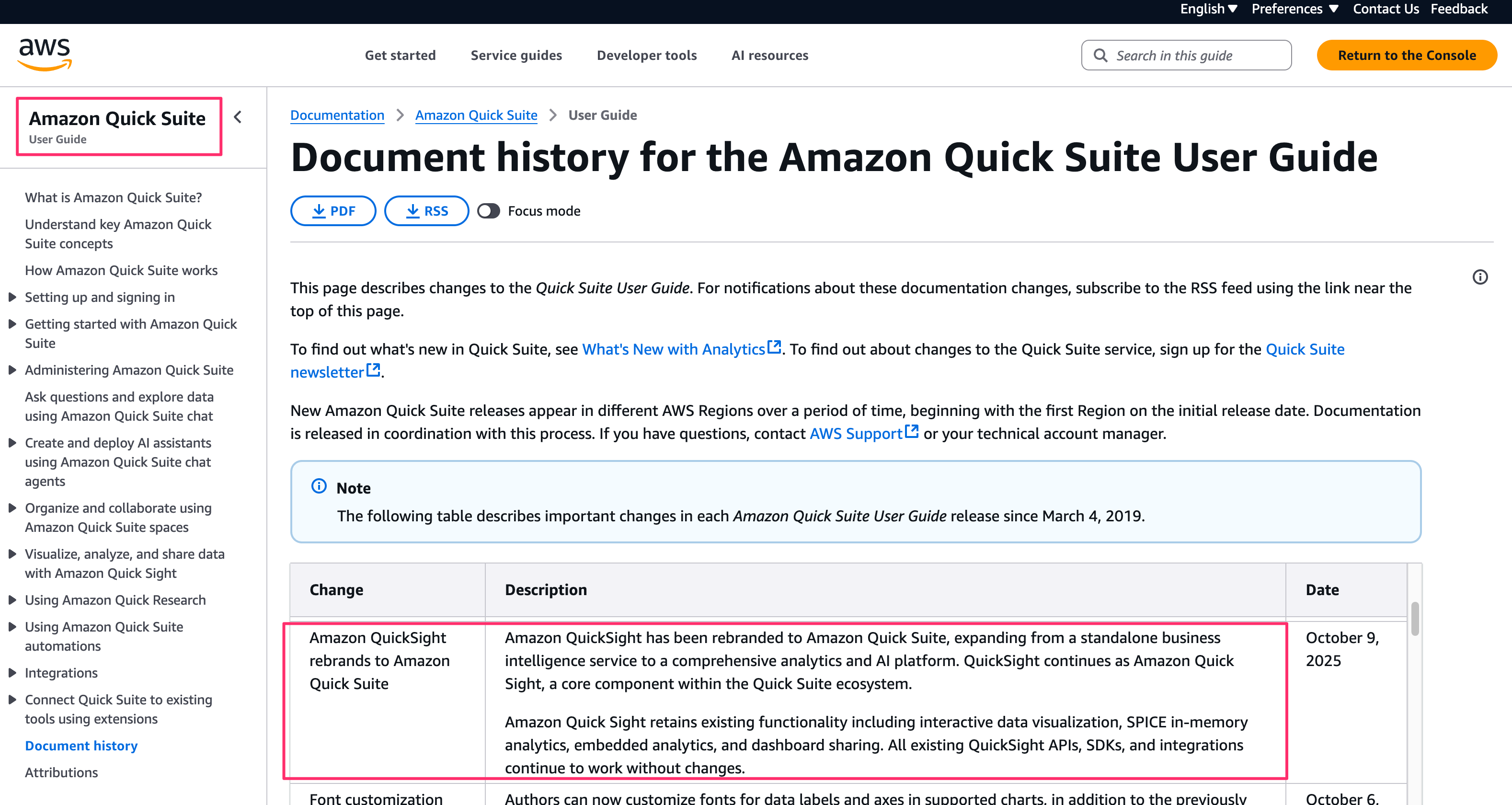Viewport: 1512px width, 805px height.
Task: Click external link icon after AWS Support
Action: pos(912,432)
